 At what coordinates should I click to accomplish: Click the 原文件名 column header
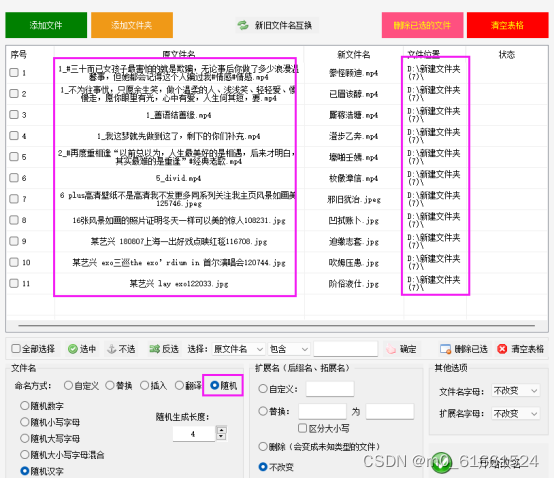[x=179, y=54]
